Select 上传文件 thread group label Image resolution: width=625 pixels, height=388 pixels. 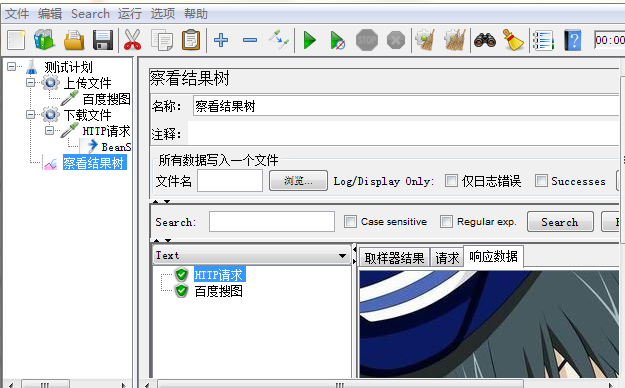[87, 83]
